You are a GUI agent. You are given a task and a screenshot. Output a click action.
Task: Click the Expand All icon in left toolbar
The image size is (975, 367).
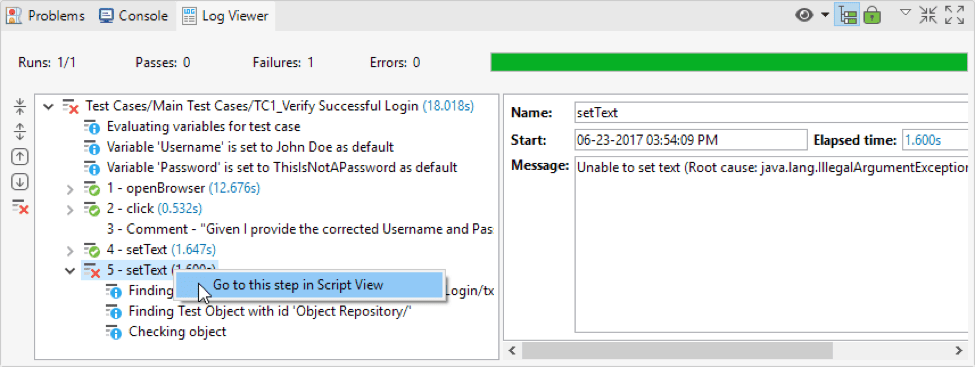point(20,132)
